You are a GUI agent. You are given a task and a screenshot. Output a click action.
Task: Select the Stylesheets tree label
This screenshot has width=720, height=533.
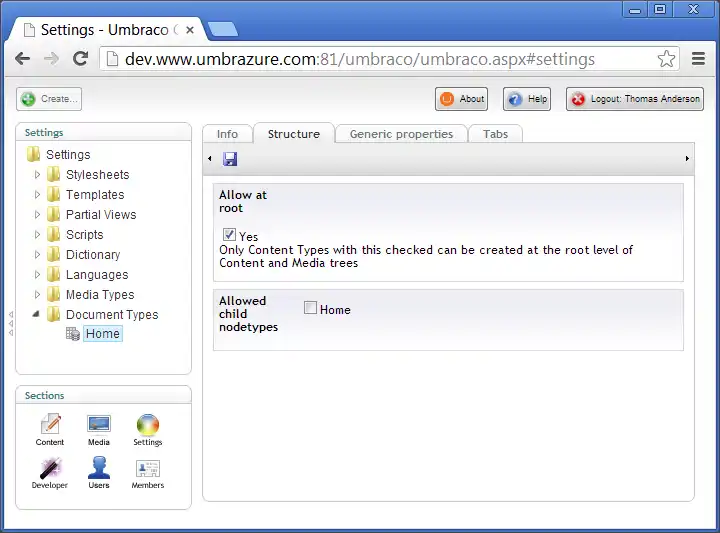98,174
